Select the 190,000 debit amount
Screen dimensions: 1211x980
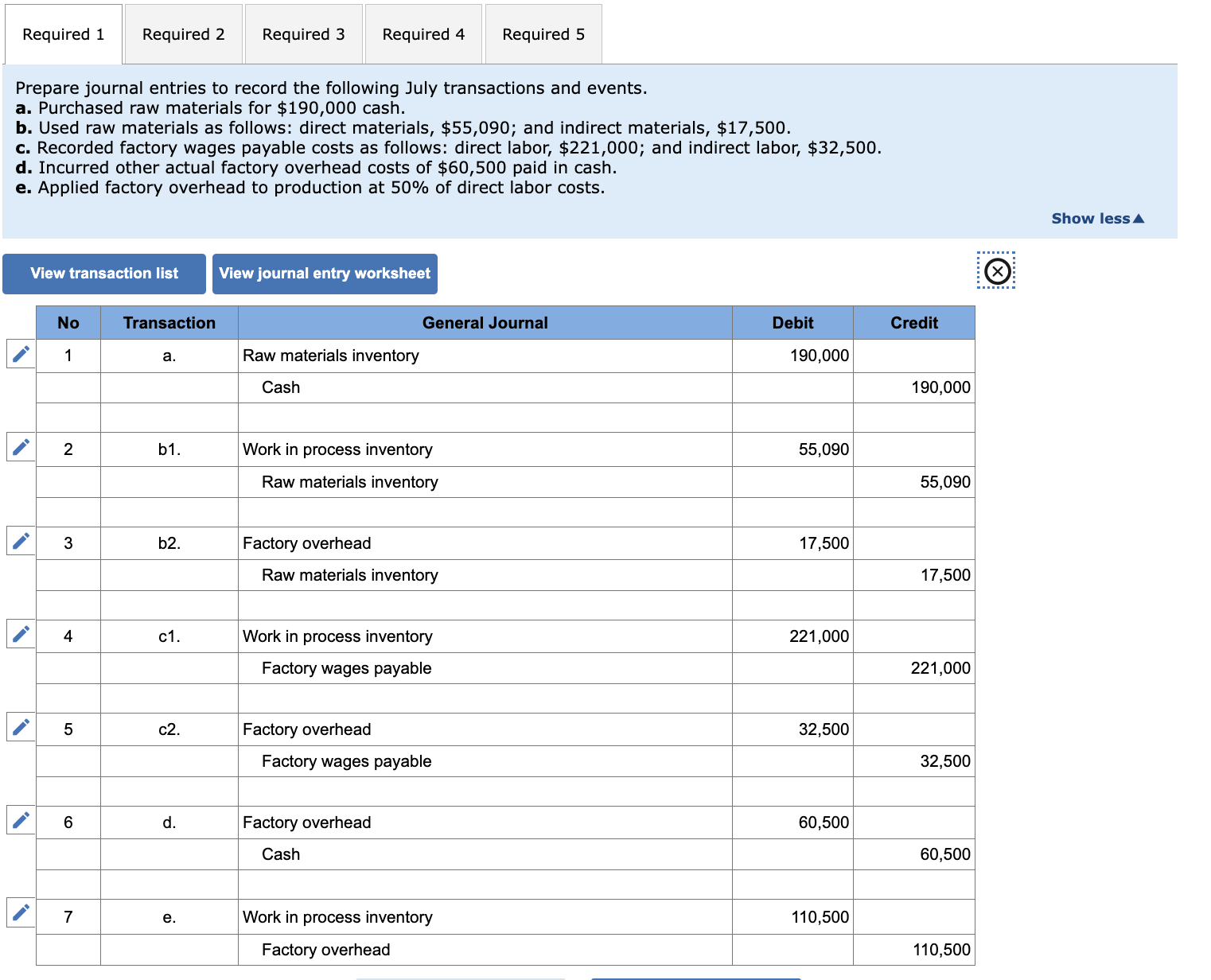click(x=793, y=356)
